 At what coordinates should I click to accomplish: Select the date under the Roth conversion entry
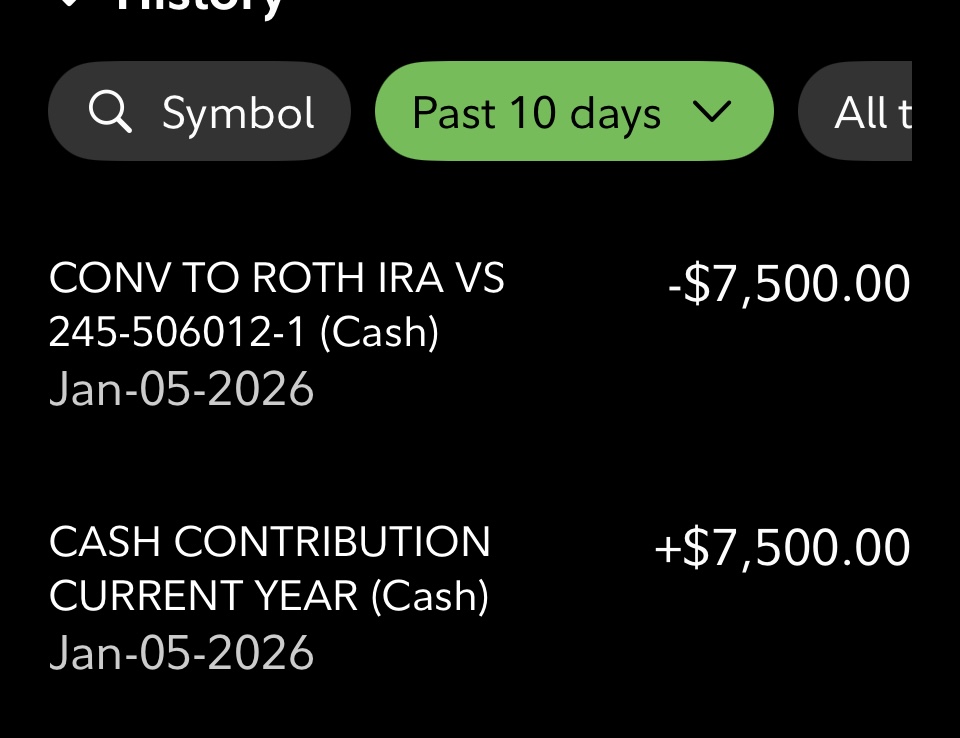[181, 389]
